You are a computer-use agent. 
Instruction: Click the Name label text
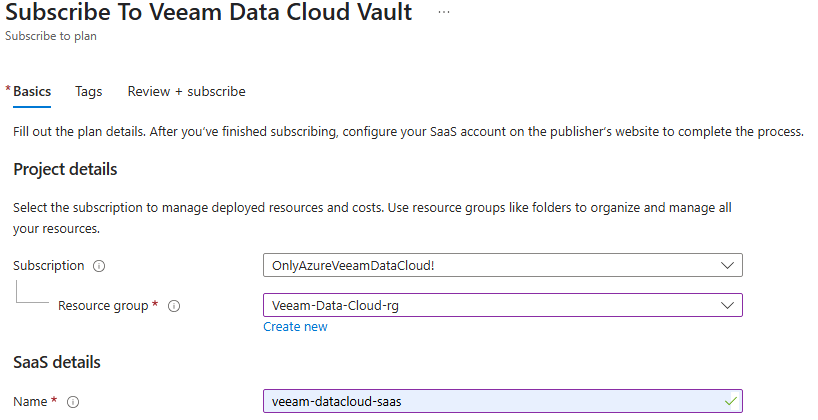tap(30, 402)
